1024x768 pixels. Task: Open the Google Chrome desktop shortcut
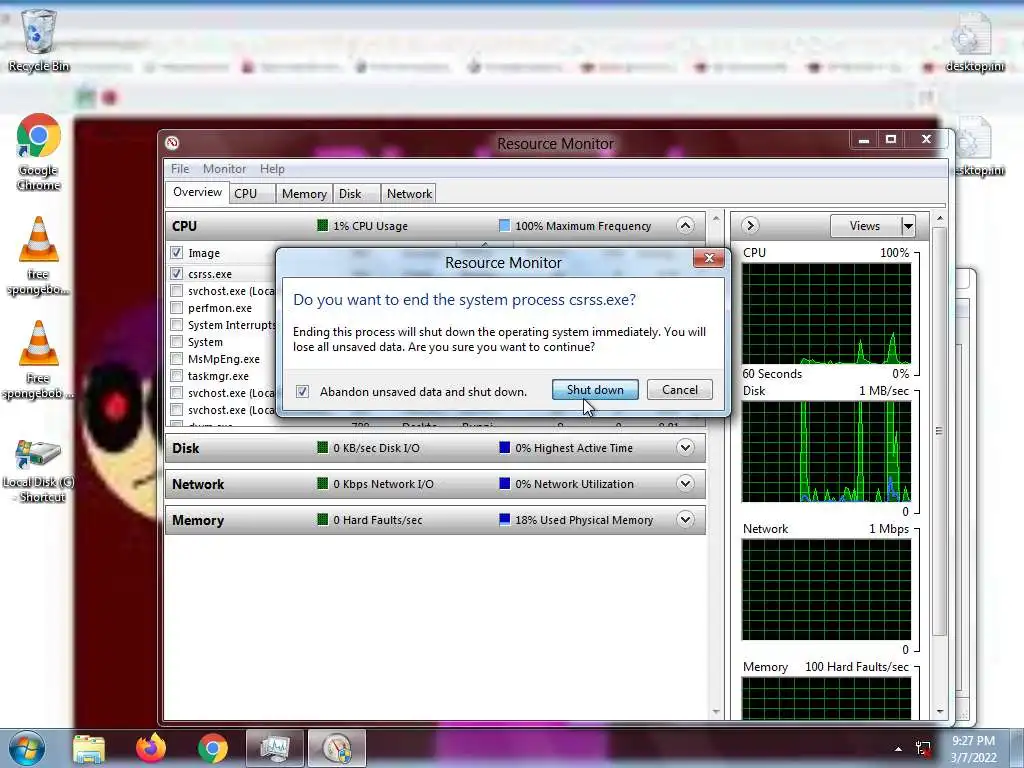tap(38, 153)
